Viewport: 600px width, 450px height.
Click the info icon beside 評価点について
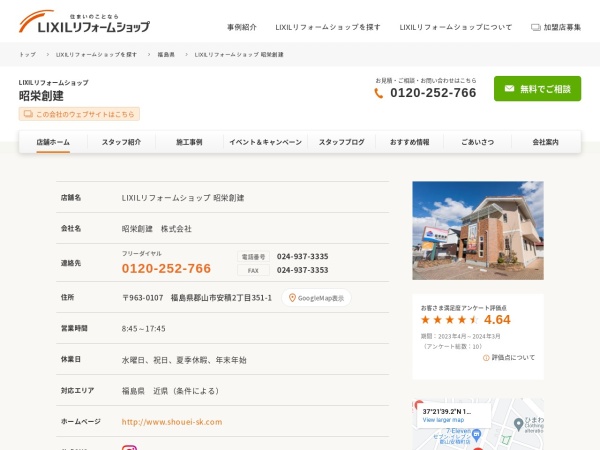pos(486,358)
